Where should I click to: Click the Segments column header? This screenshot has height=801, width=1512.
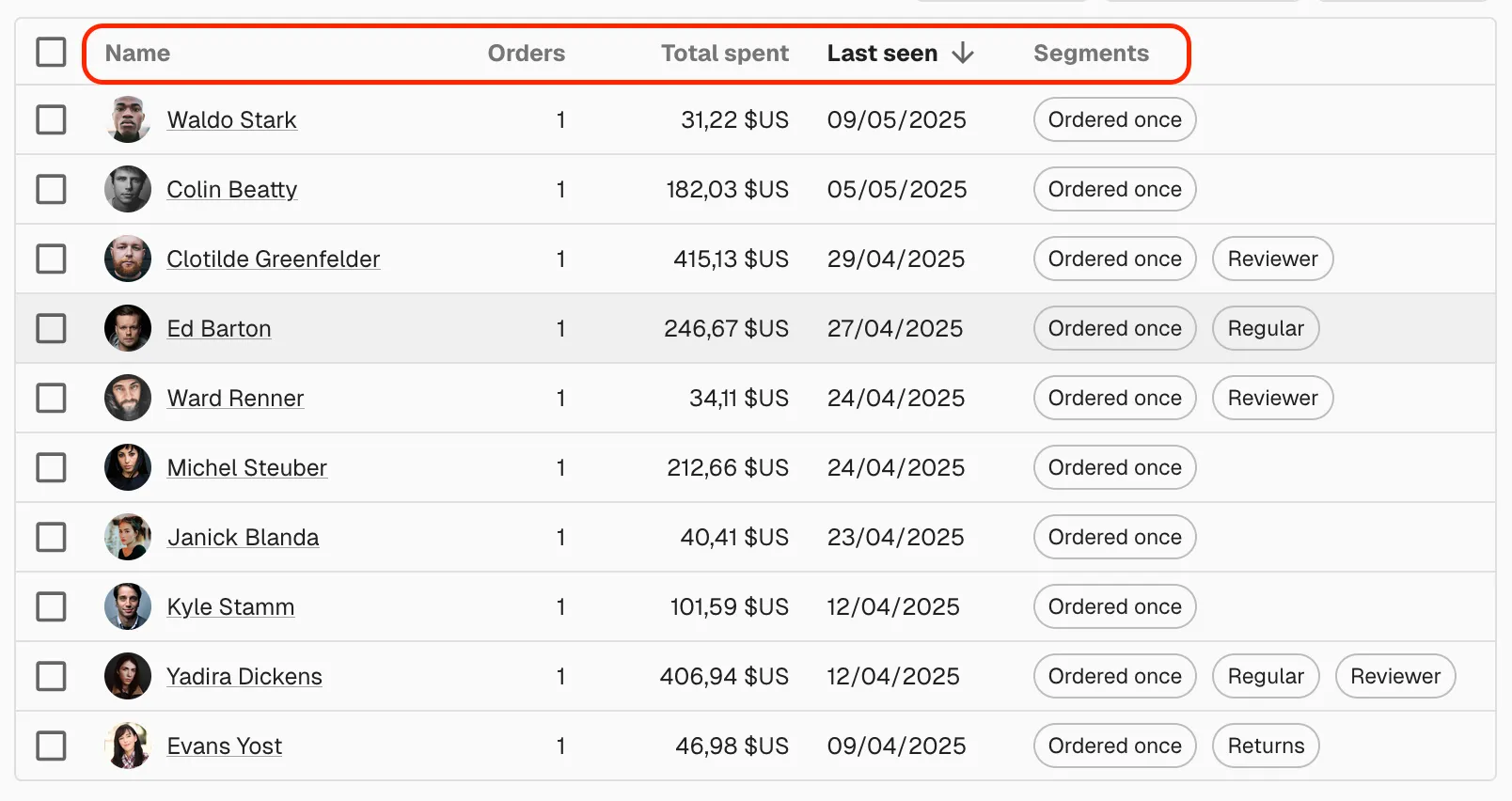[x=1091, y=54]
